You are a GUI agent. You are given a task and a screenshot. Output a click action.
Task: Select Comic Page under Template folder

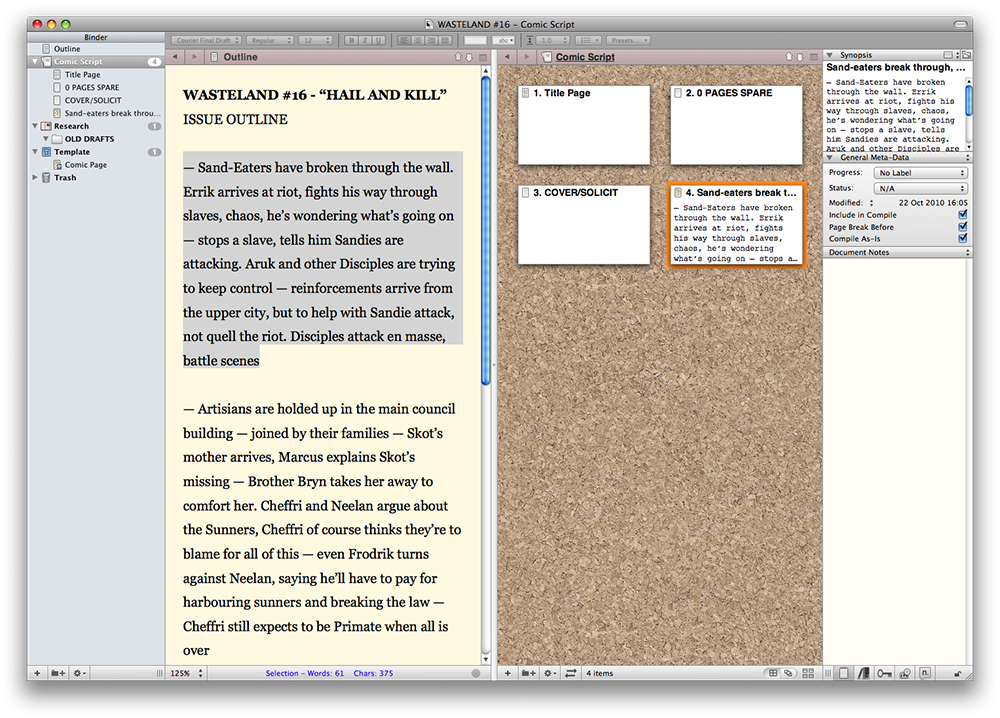(85, 165)
